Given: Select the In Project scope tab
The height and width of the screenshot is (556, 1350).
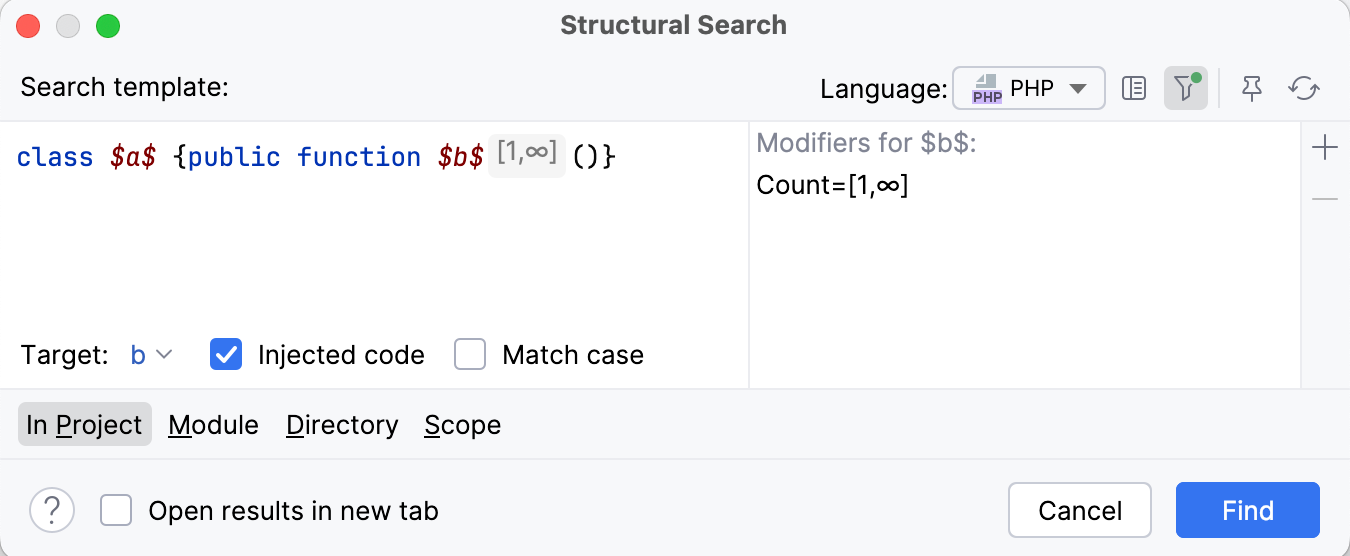Looking at the screenshot, I should [x=85, y=425].
